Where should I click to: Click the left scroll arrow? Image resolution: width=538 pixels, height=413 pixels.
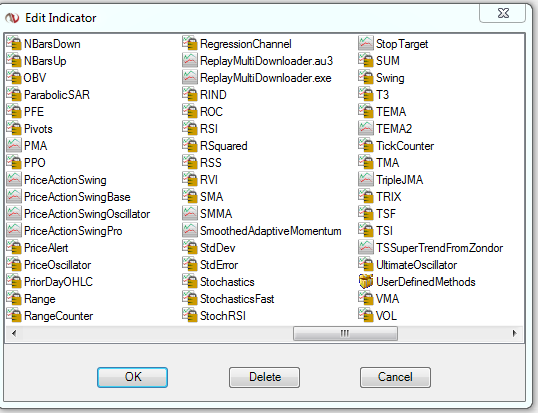14,333
